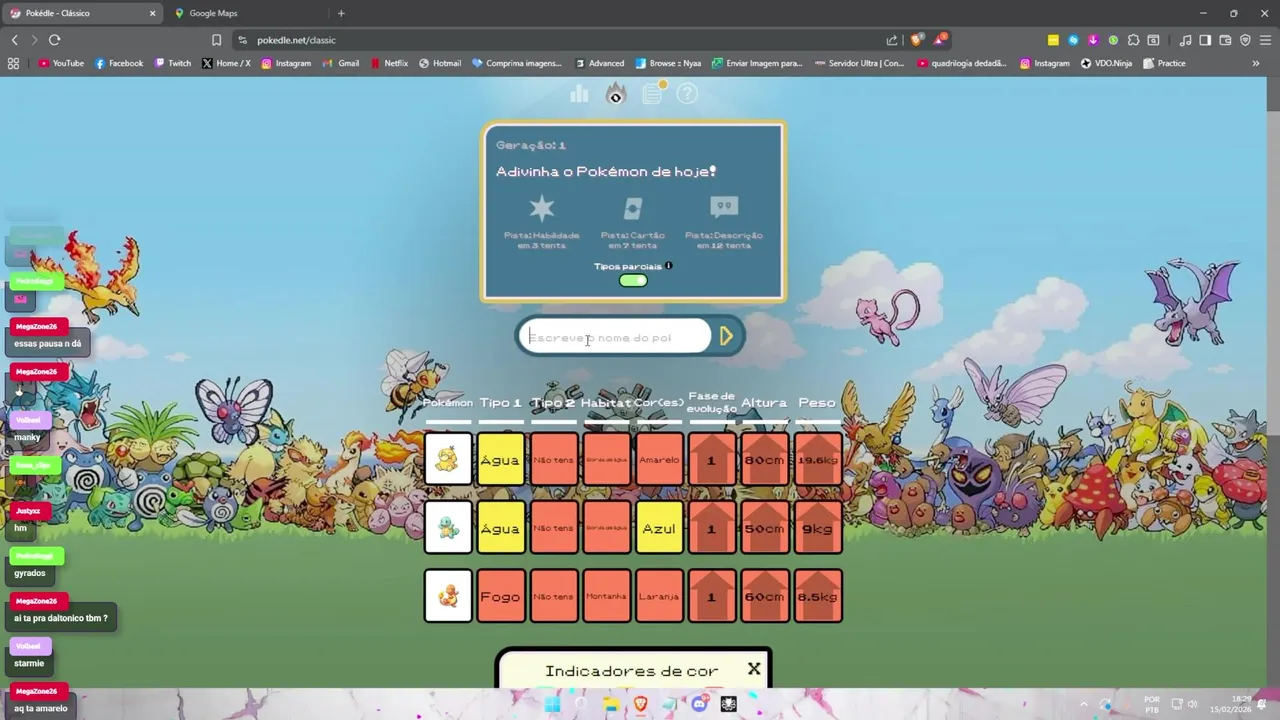
Task: Open Windows Start menu
Action: pos(551,704)
